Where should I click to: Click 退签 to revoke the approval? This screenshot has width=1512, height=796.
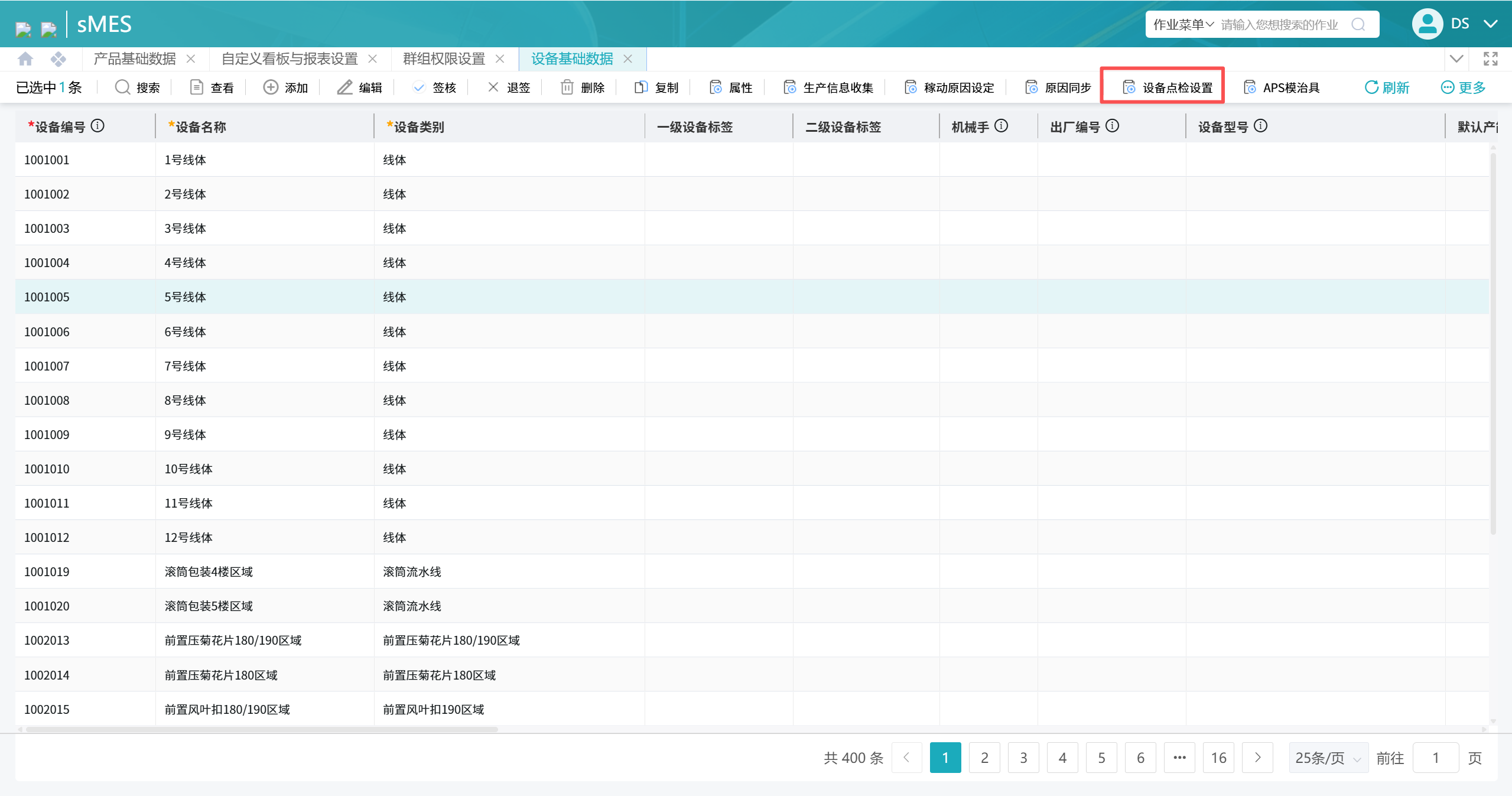pos(508,87)
